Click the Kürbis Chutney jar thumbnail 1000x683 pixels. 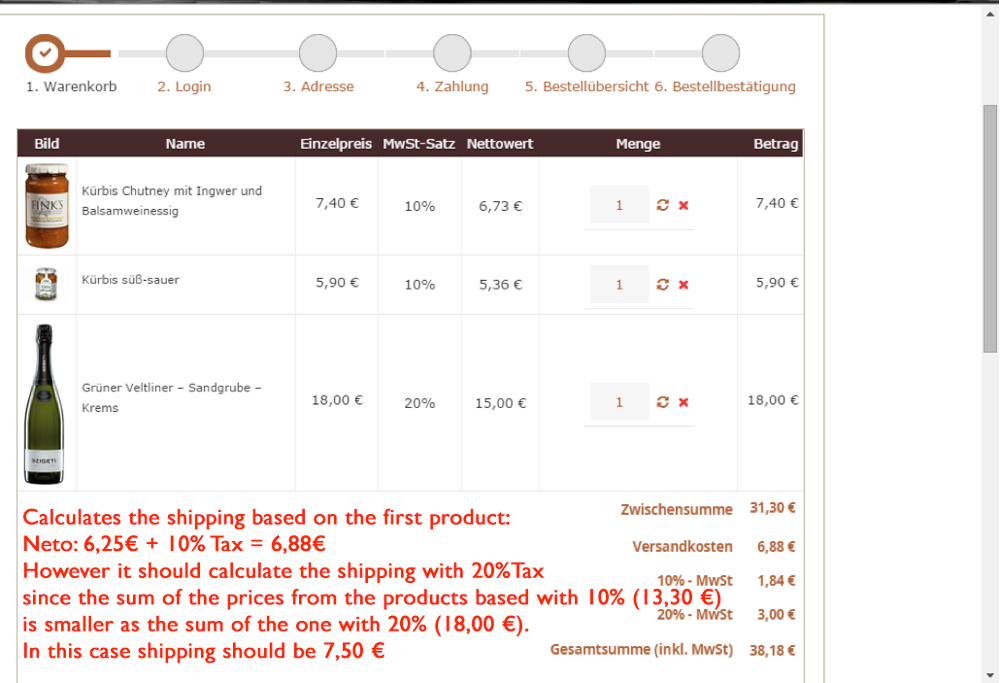point(47,205)
